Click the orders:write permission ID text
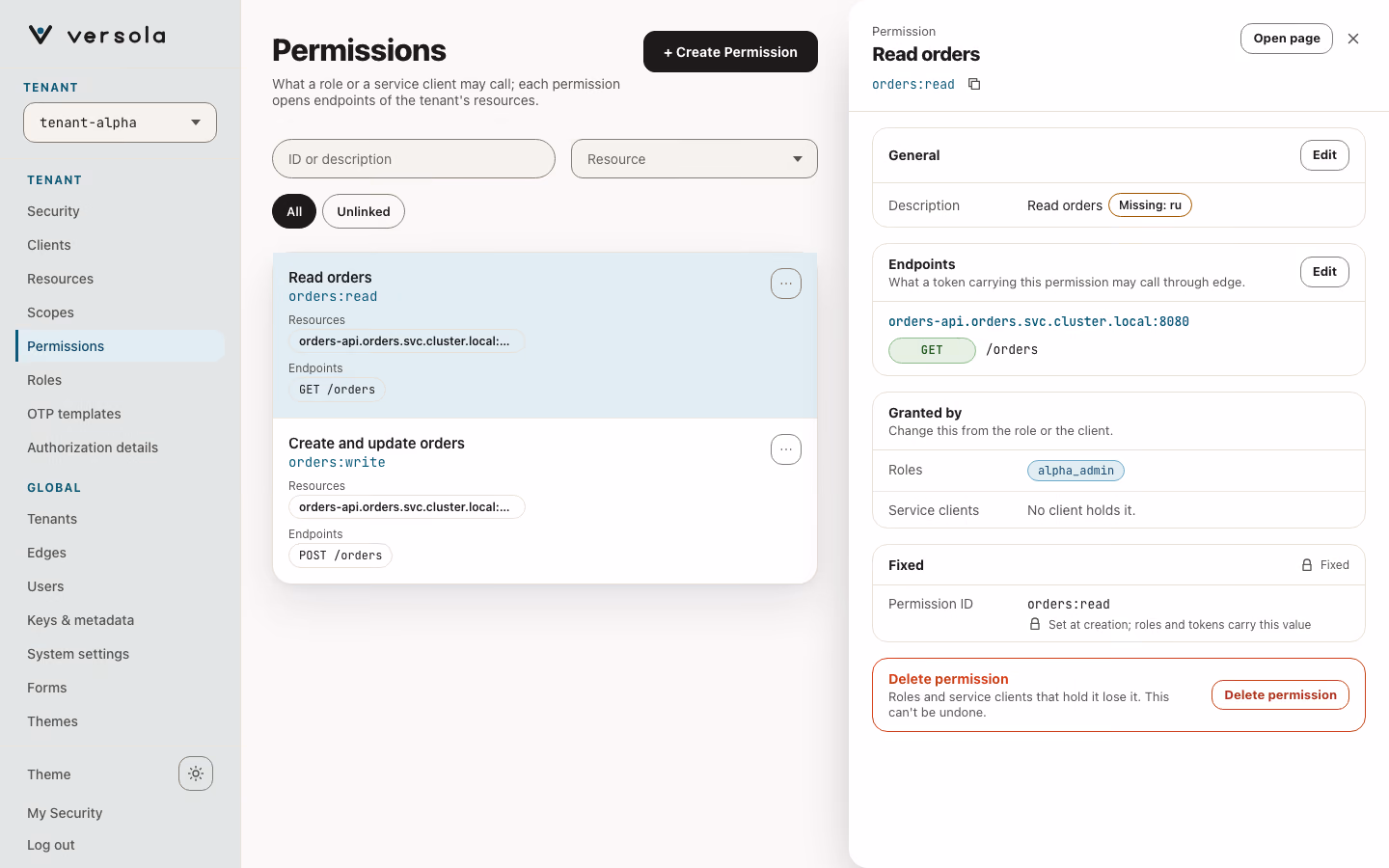This screenshot has width=1389, height=868. [337, 463]
